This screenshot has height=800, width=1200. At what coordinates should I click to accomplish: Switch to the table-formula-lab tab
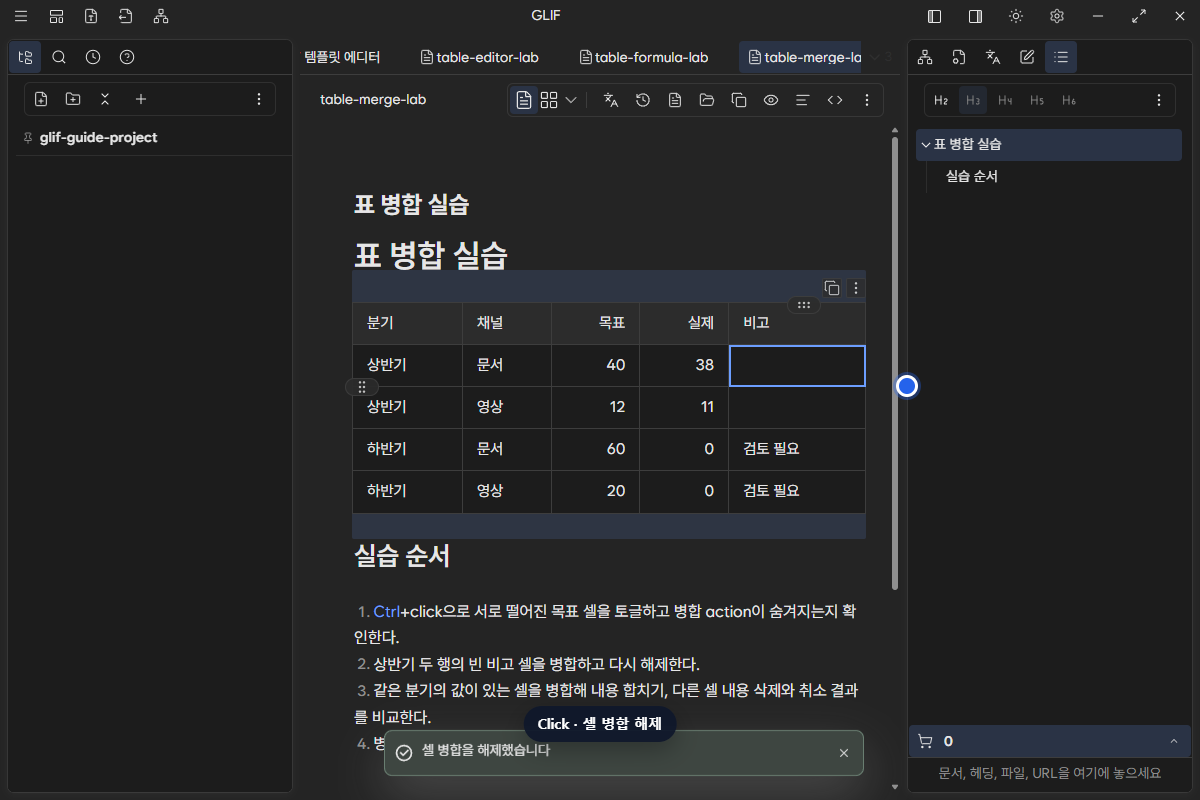pos(644,57)
